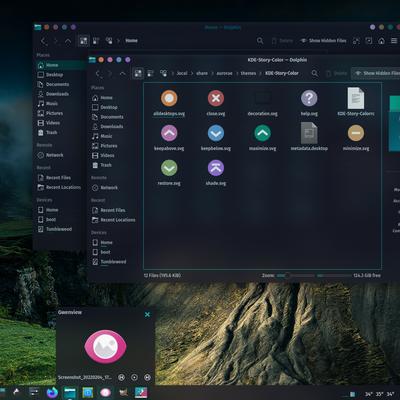Open Desktop in the KDE-Story-Color window sidebar
The width and height of the screenshot is (400, 400).
click(104, 107)
